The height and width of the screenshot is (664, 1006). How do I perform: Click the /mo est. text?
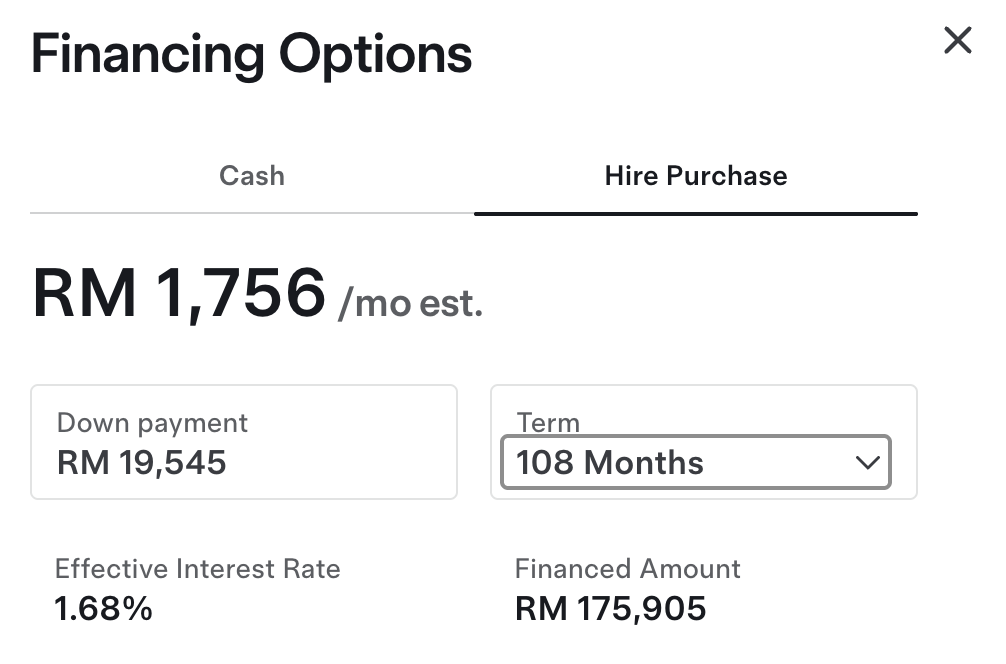point(411,303)
